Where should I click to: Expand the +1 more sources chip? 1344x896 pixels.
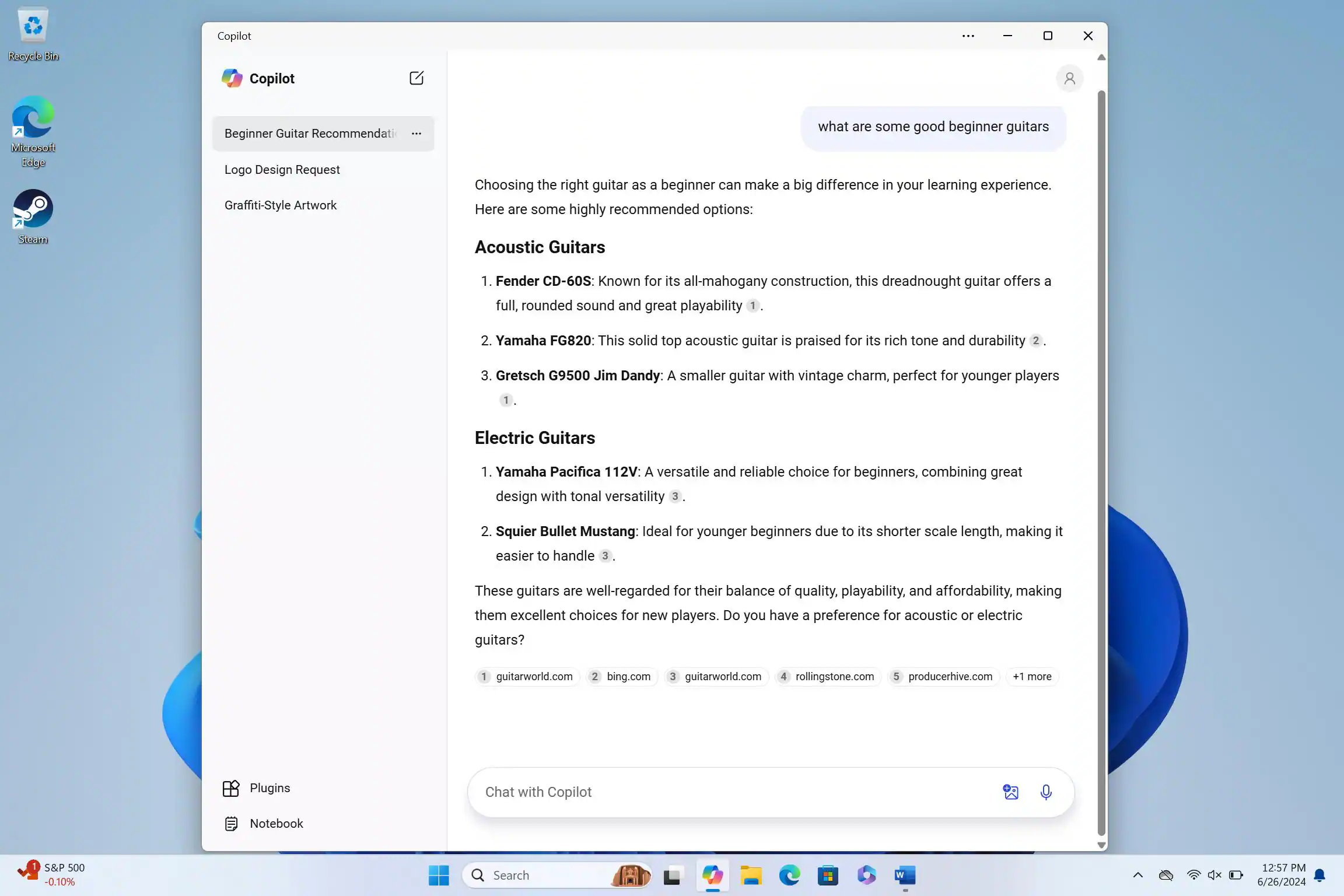1031,677
